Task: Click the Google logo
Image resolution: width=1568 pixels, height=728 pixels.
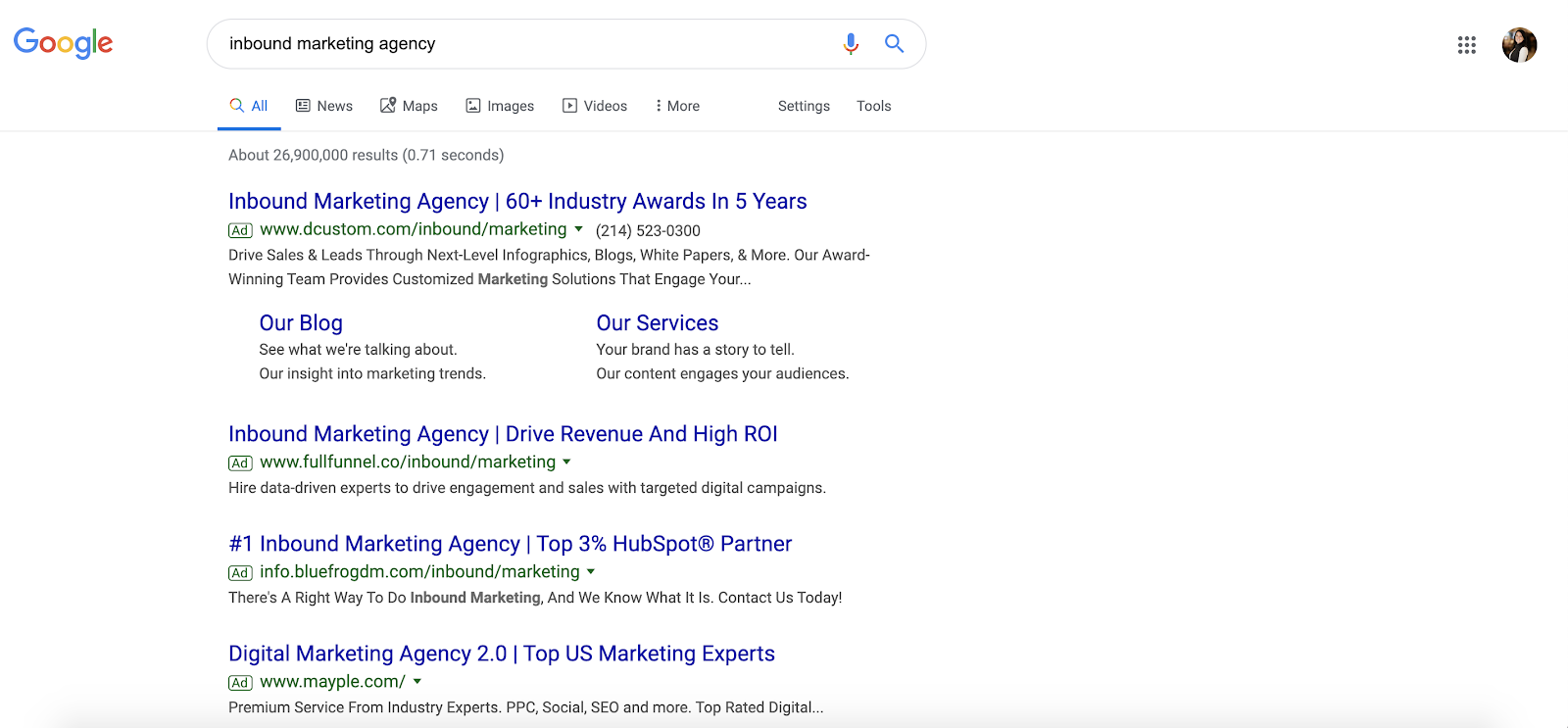Action: (63, 43)
